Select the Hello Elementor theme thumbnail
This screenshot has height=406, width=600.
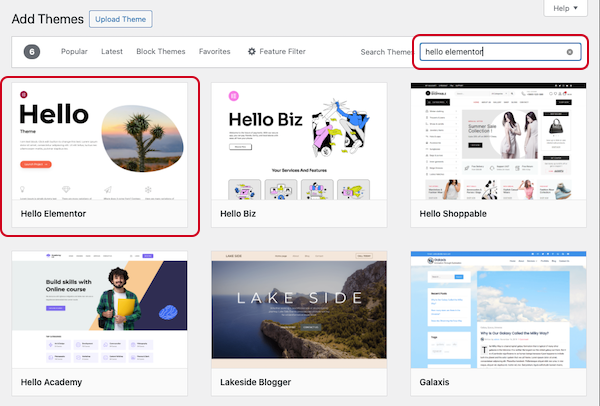[x=99, y=140]
